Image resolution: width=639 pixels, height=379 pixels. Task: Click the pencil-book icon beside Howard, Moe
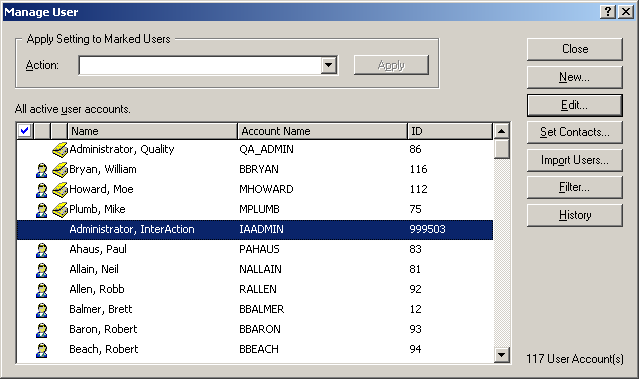click(x=60, y=190)
